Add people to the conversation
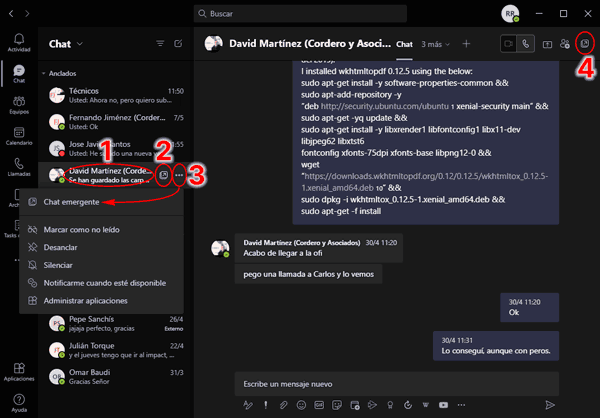Image resolution: width=600 pixels, height=418 pixels. click(x=565, y=44)
